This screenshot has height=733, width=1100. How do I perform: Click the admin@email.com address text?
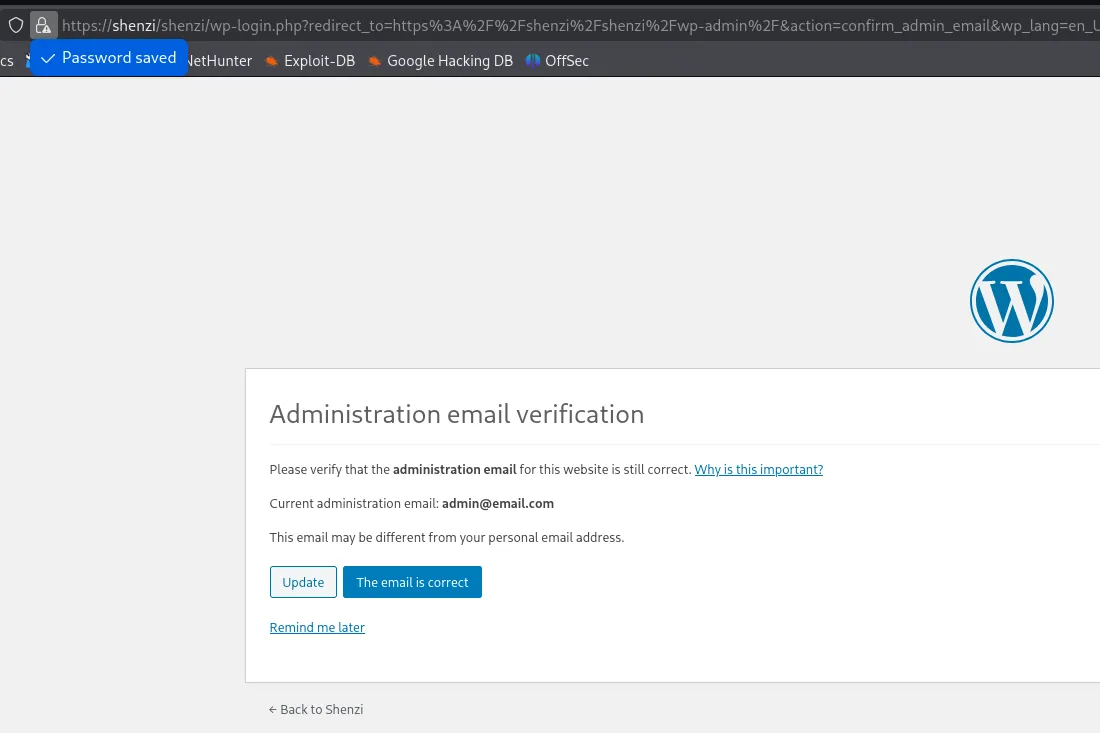497,504
